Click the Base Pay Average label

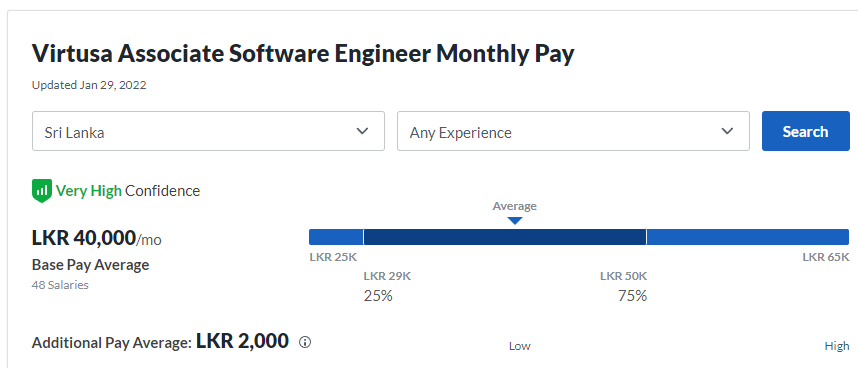click(91, 265)
